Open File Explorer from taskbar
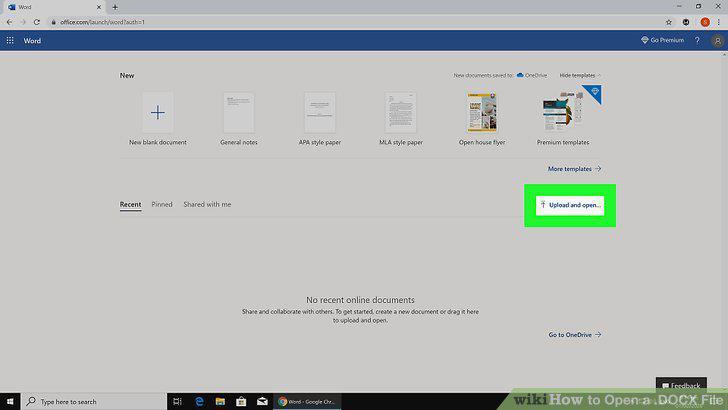The height and width of the screenshot is (410, 728). pos(220,402)
